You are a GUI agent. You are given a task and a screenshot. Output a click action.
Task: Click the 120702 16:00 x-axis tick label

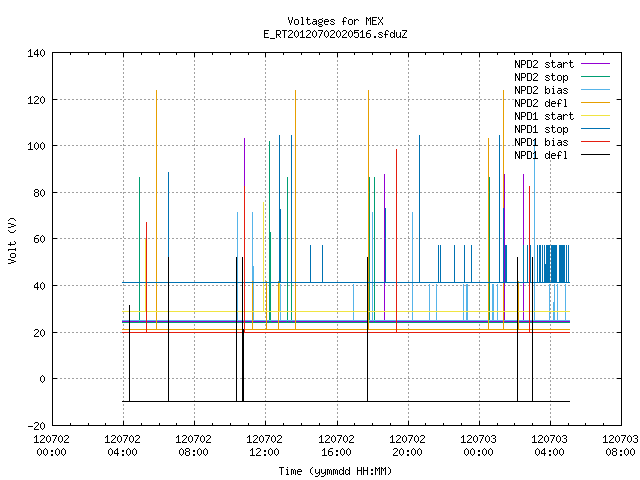click(x=336, y=446)
